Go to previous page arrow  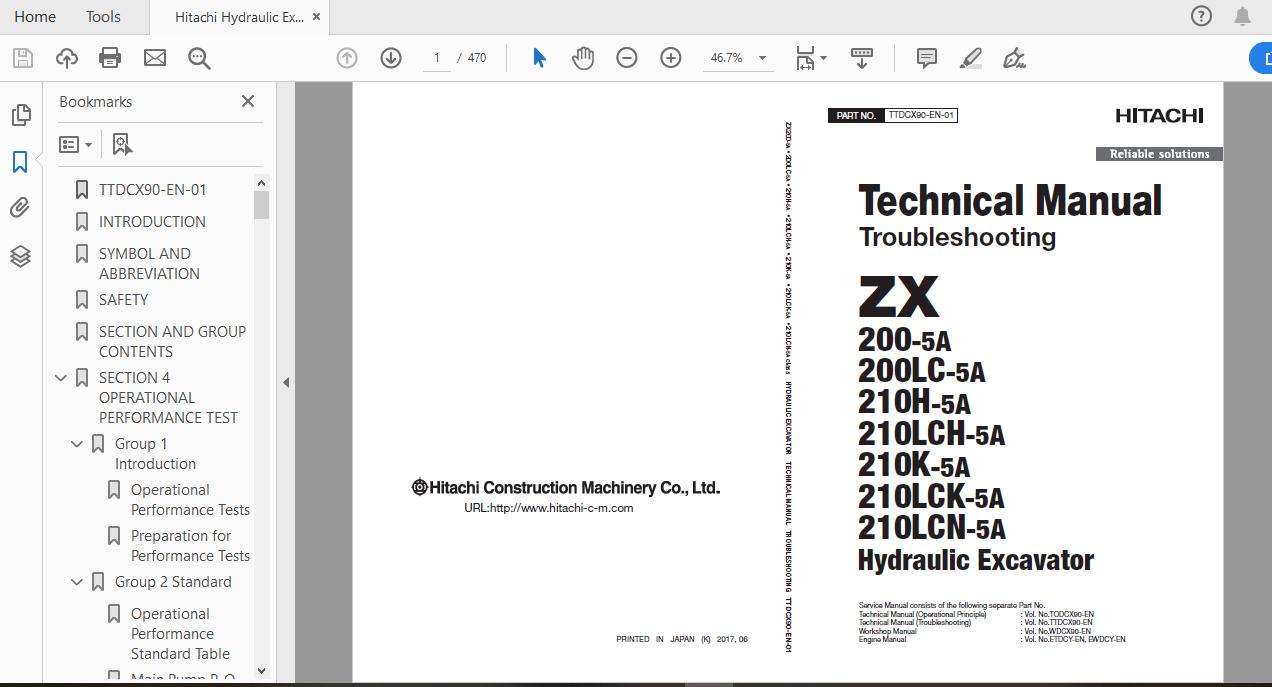[347, 58]
